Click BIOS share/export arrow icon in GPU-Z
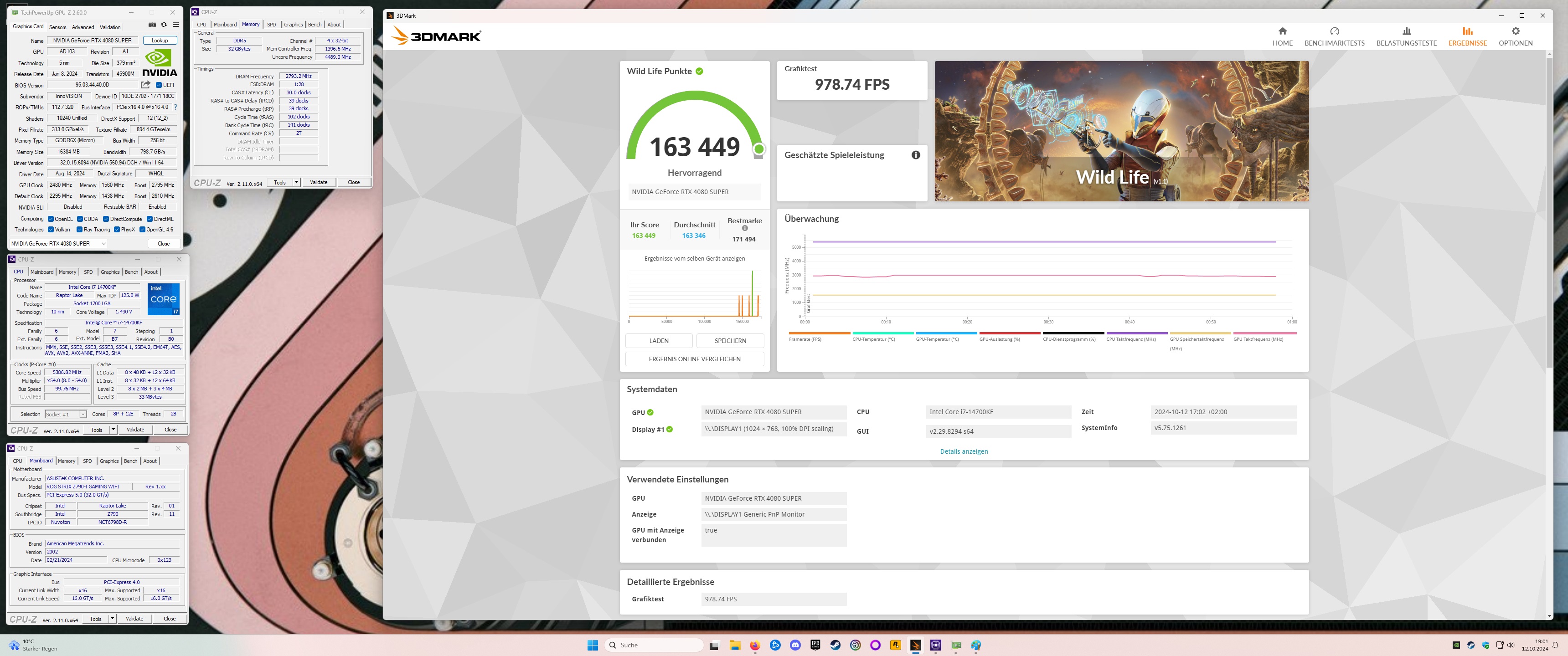 145,85
